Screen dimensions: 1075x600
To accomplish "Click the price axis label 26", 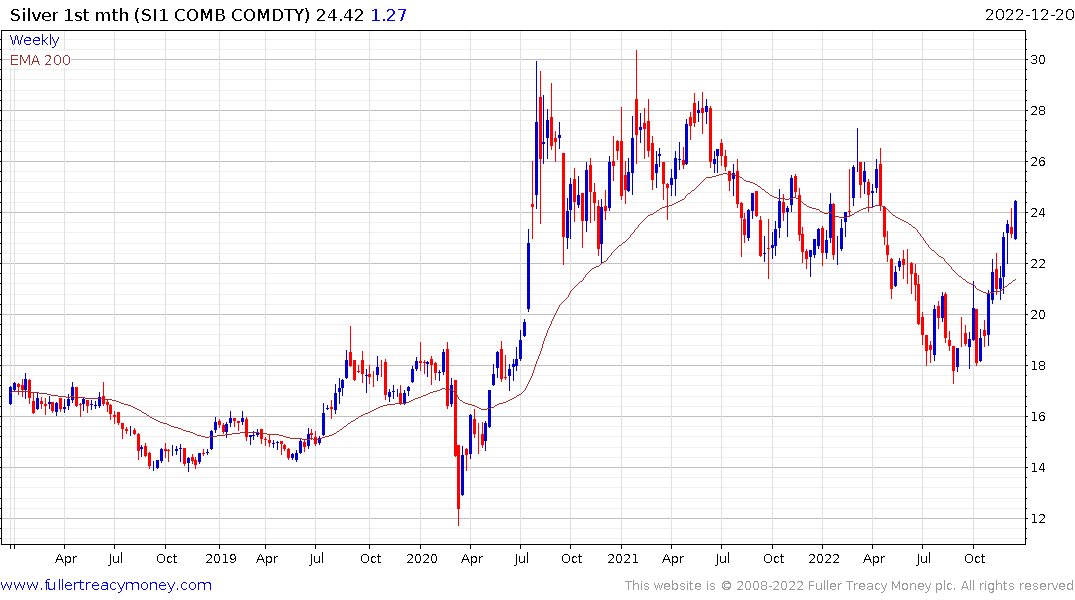I will click(x=1037, y=162).
